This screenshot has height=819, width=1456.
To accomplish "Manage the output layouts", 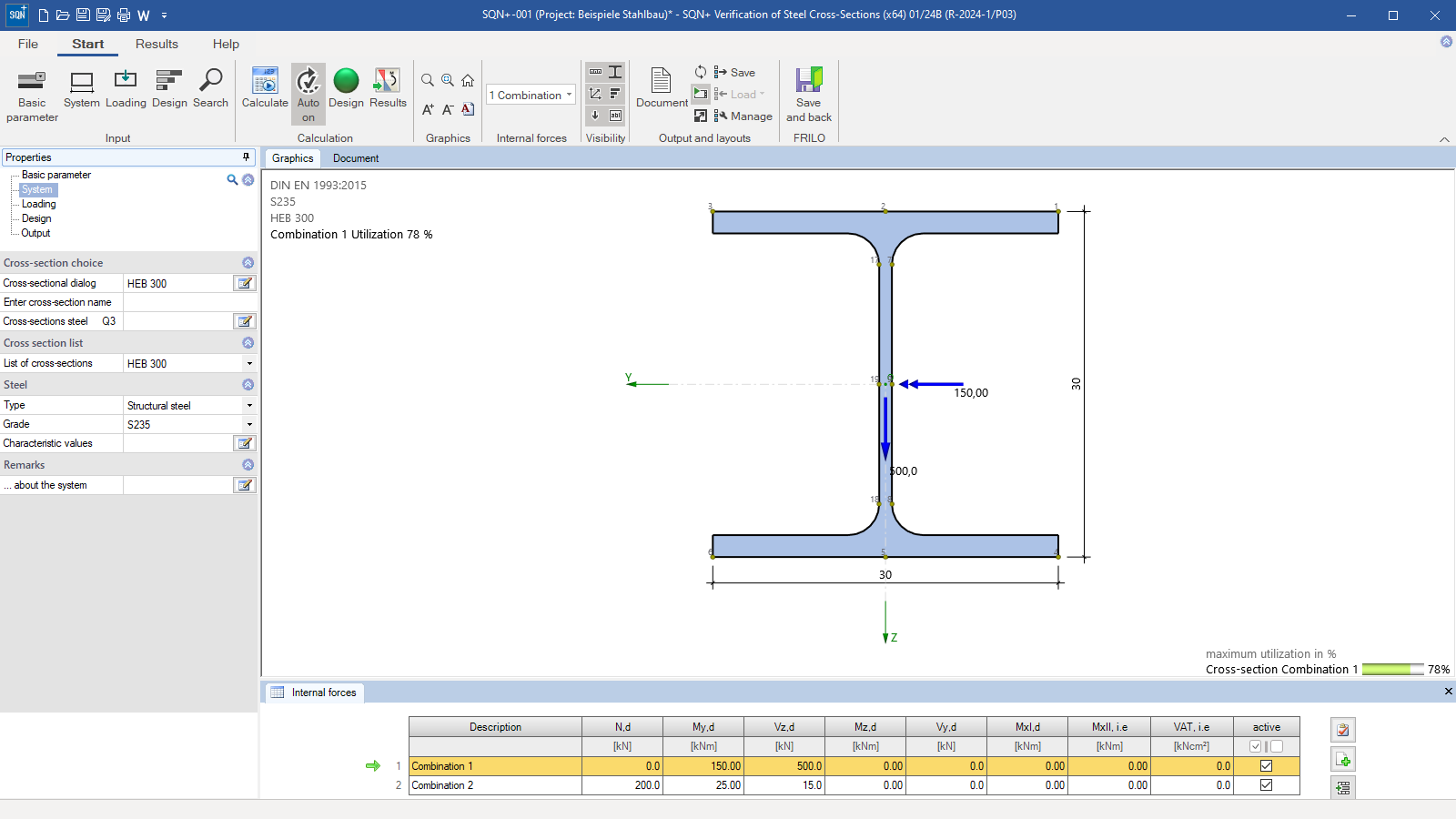I will (x=743, y=116).
